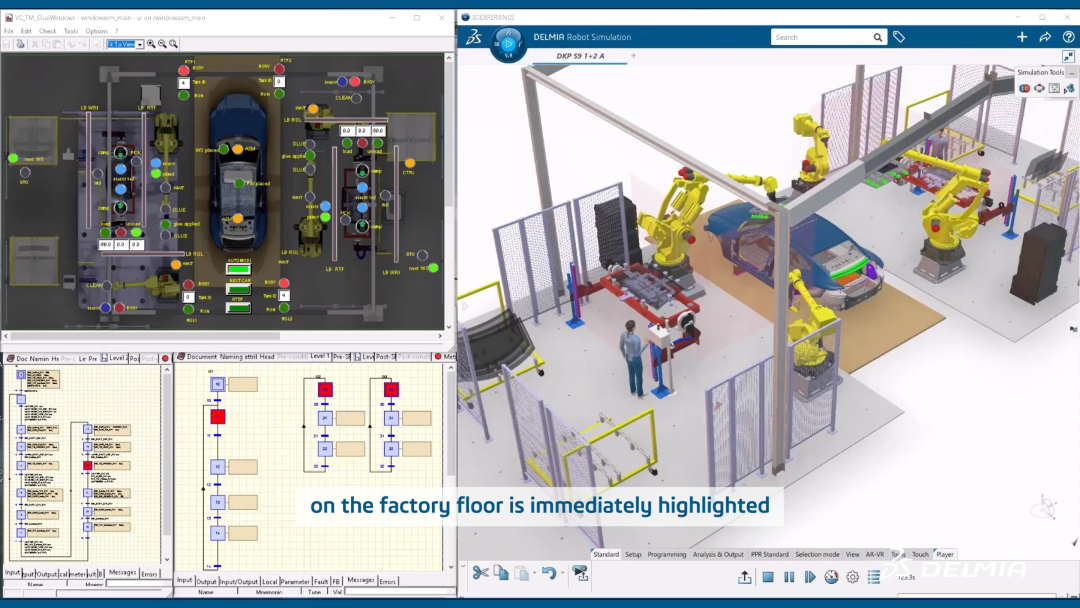Click red record icon in left pane header
Viewport: 1080px width, 608px height.
point(165,358)
